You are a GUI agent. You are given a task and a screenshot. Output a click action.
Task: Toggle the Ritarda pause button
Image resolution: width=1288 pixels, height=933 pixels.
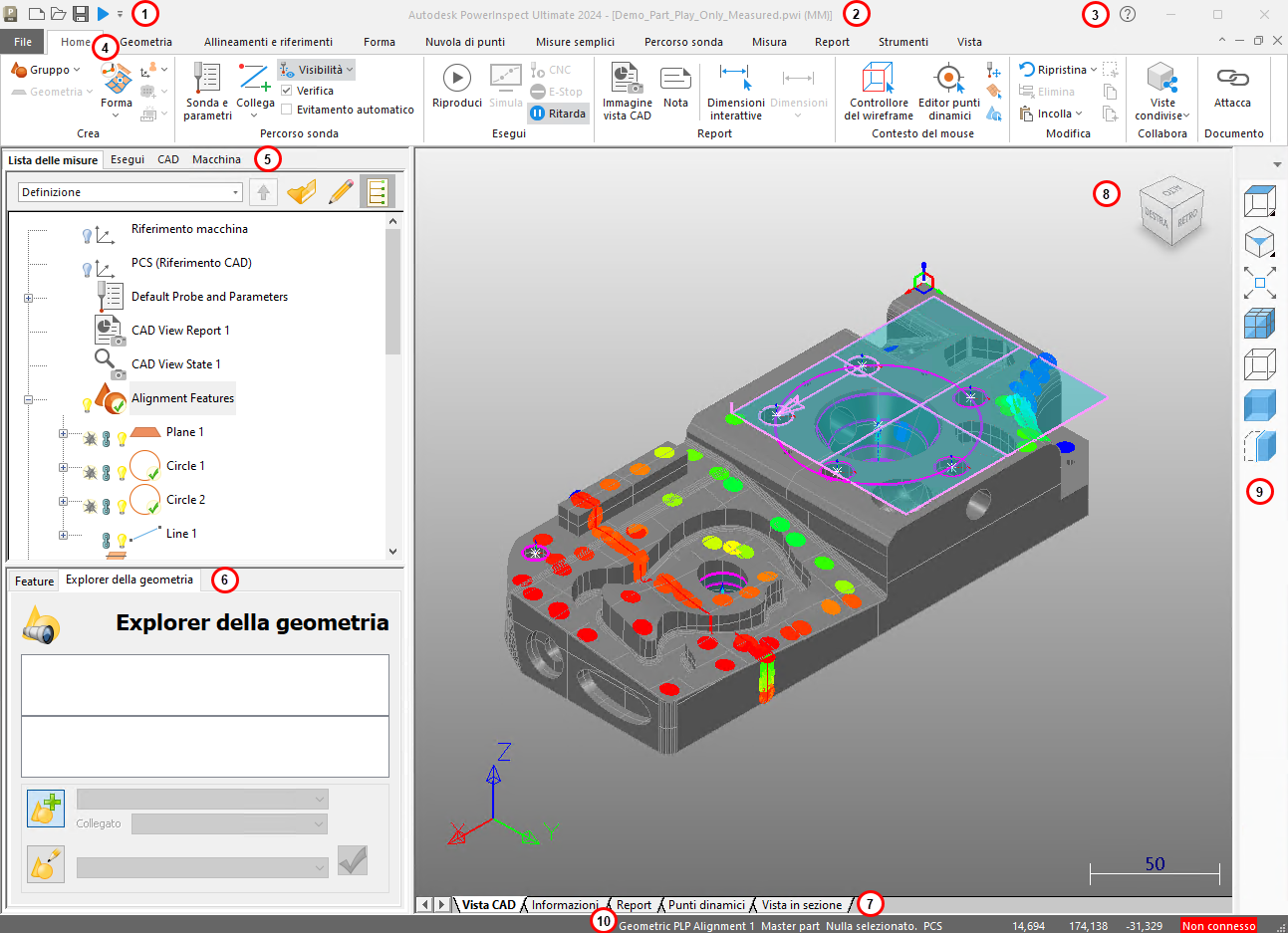click(558, 114)
